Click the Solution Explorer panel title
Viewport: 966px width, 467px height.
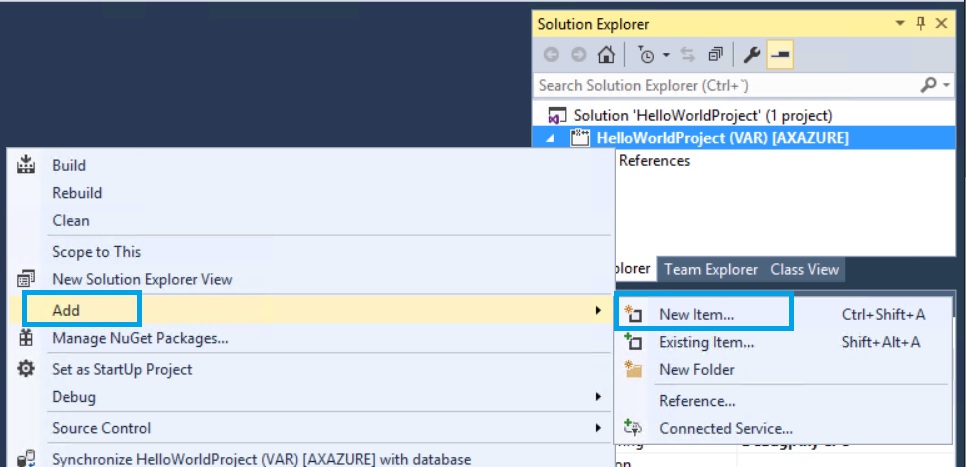tap(593, 25)
